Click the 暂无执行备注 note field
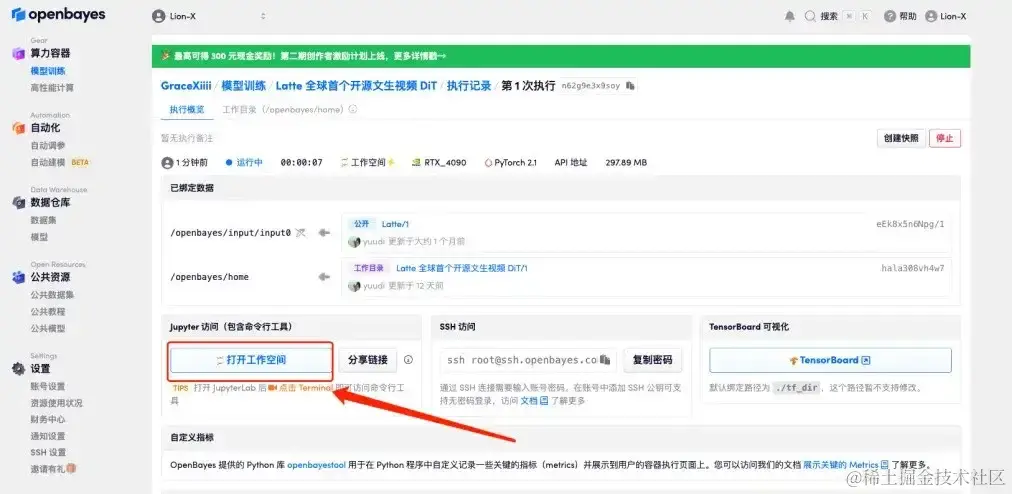This screenshot has width=1012, height=494. click(x=187, y=138)
